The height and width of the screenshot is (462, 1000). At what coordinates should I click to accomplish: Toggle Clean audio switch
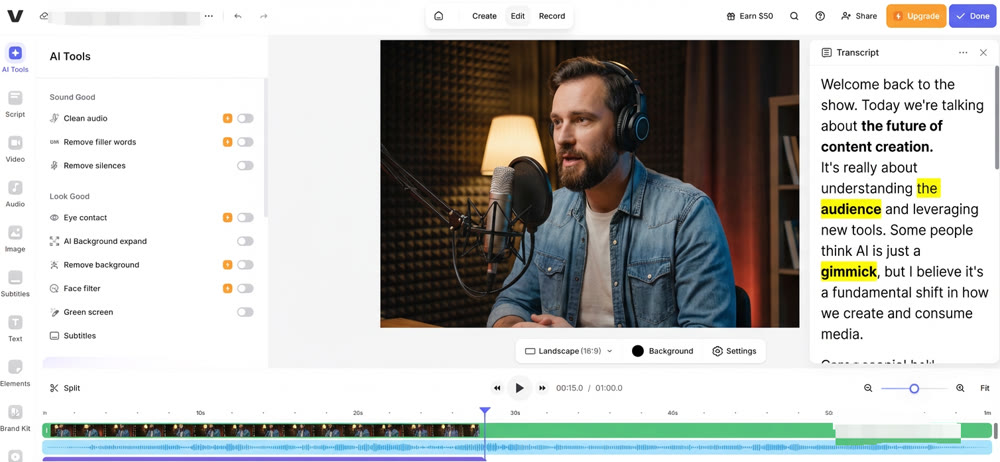coord(245,118)
